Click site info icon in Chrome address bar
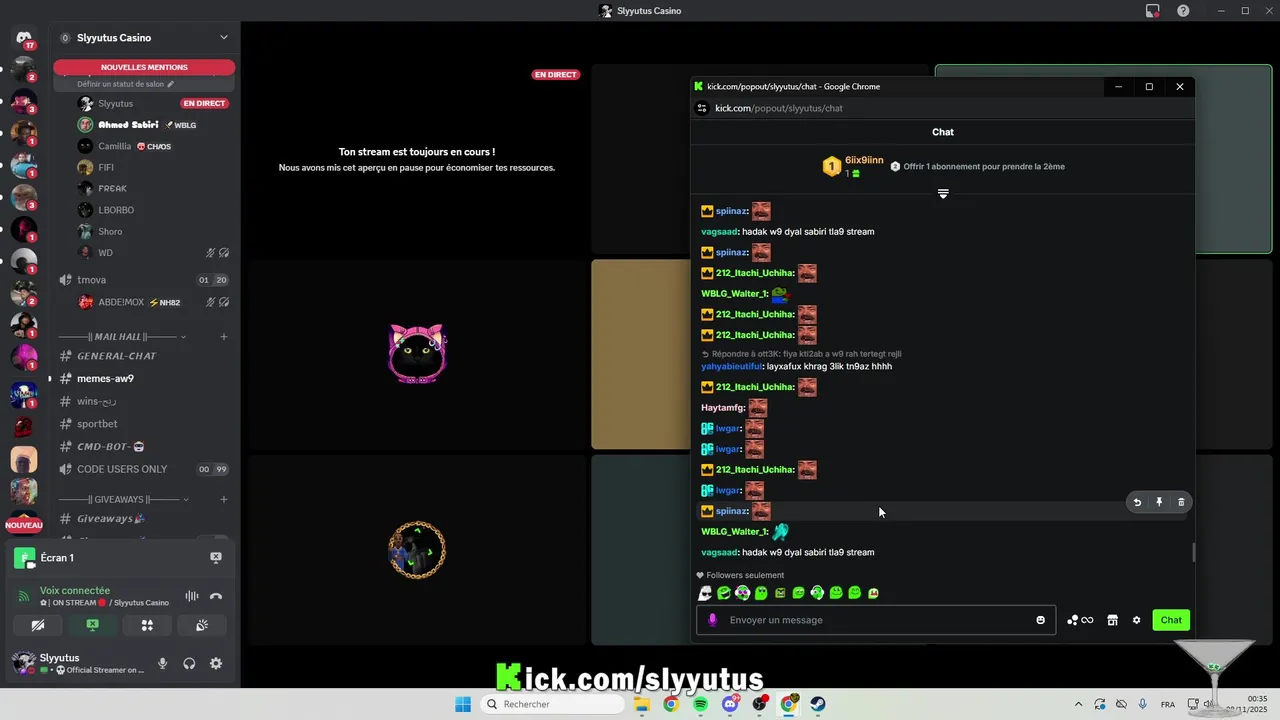Image resolution: width=1280 pixels, height=720 pixels. 703,108
